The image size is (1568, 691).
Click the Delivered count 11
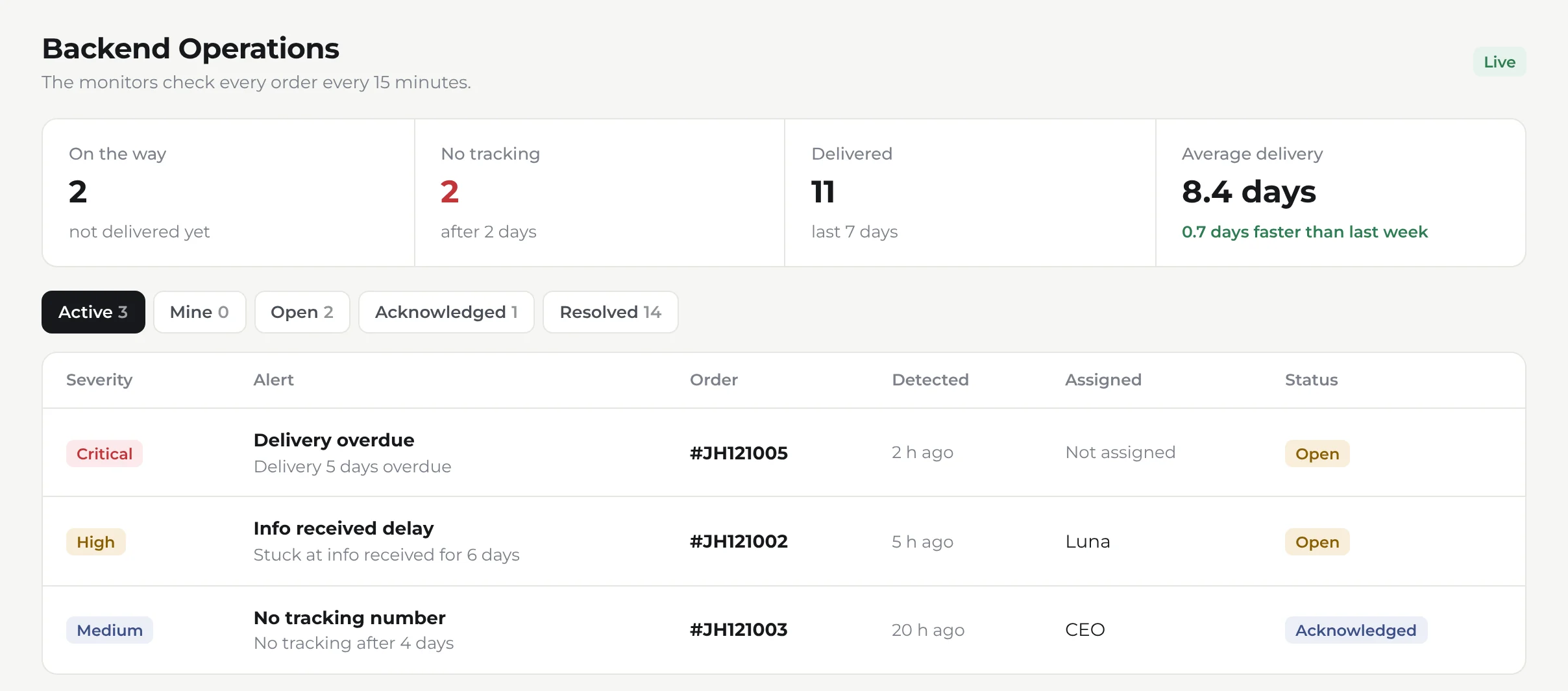point(823,191)
